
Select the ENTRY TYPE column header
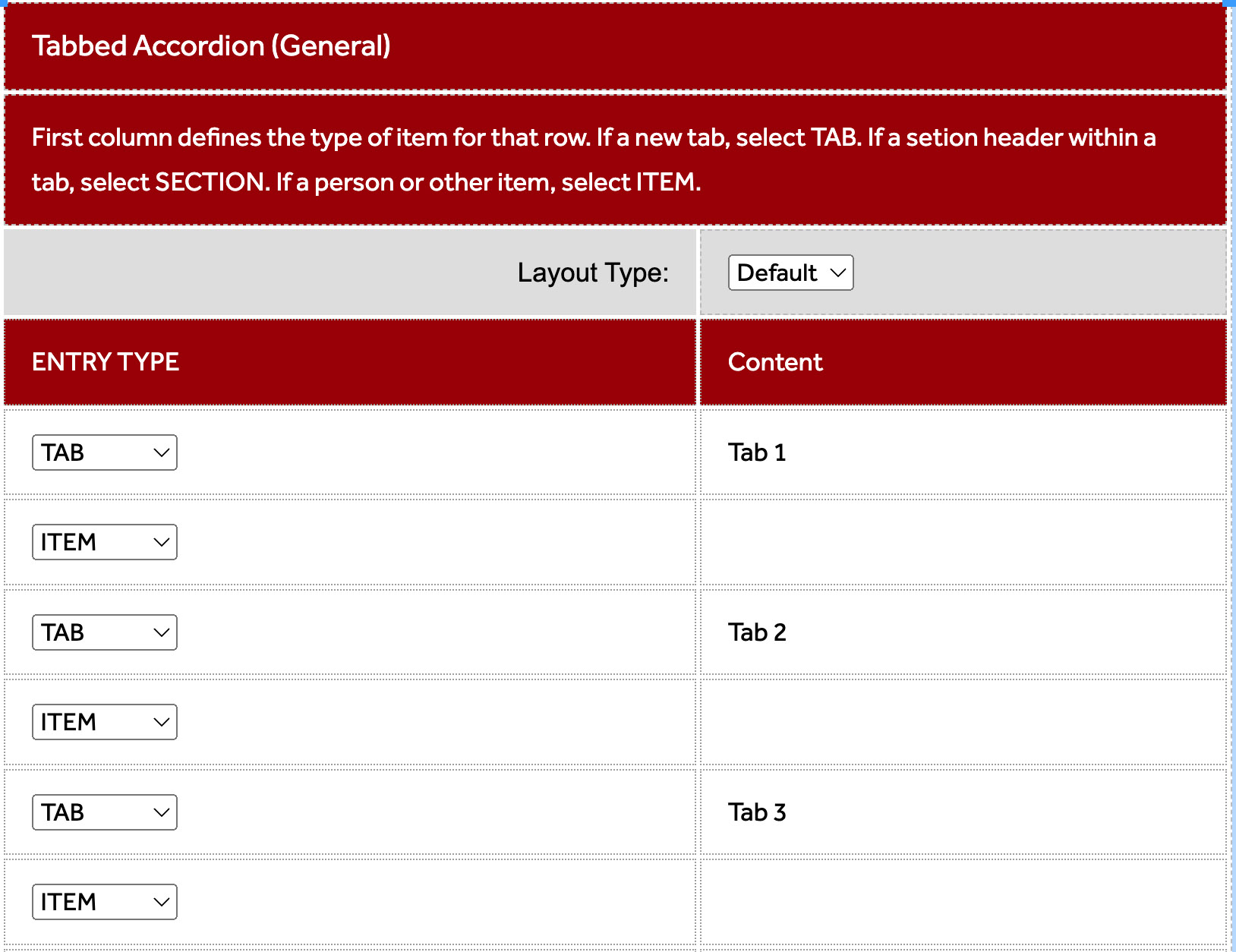(x=106, y=362)
